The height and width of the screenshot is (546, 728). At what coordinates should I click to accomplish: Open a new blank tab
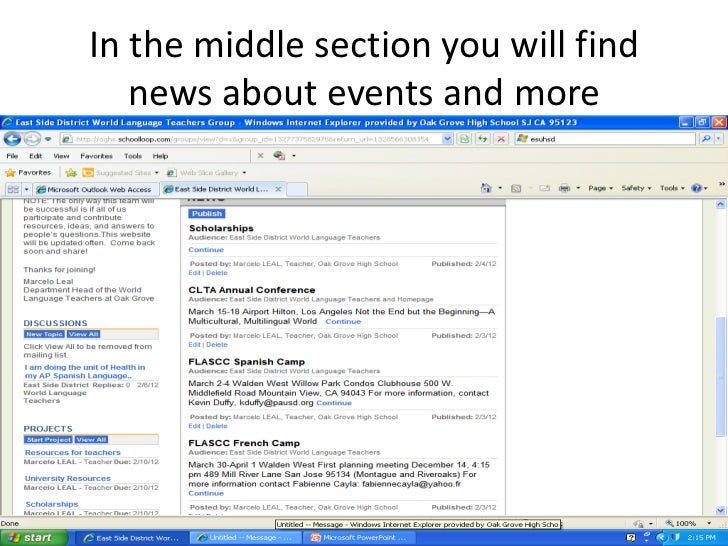[297, 189]
